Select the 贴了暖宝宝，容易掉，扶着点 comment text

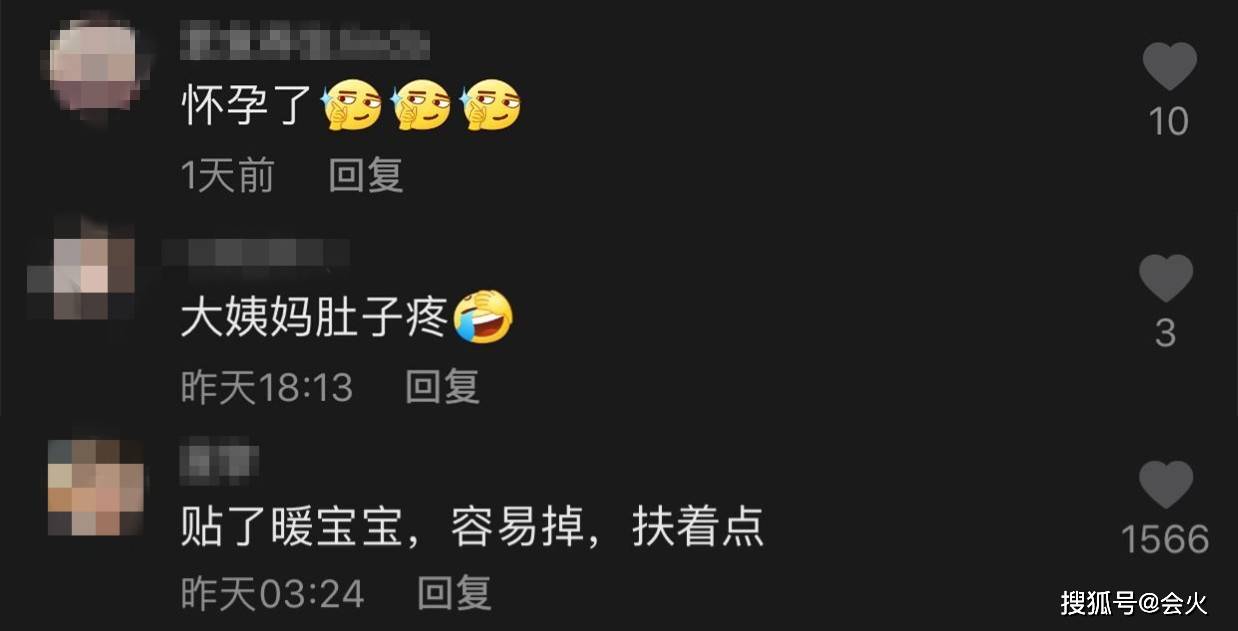click(x=473, y=527)
